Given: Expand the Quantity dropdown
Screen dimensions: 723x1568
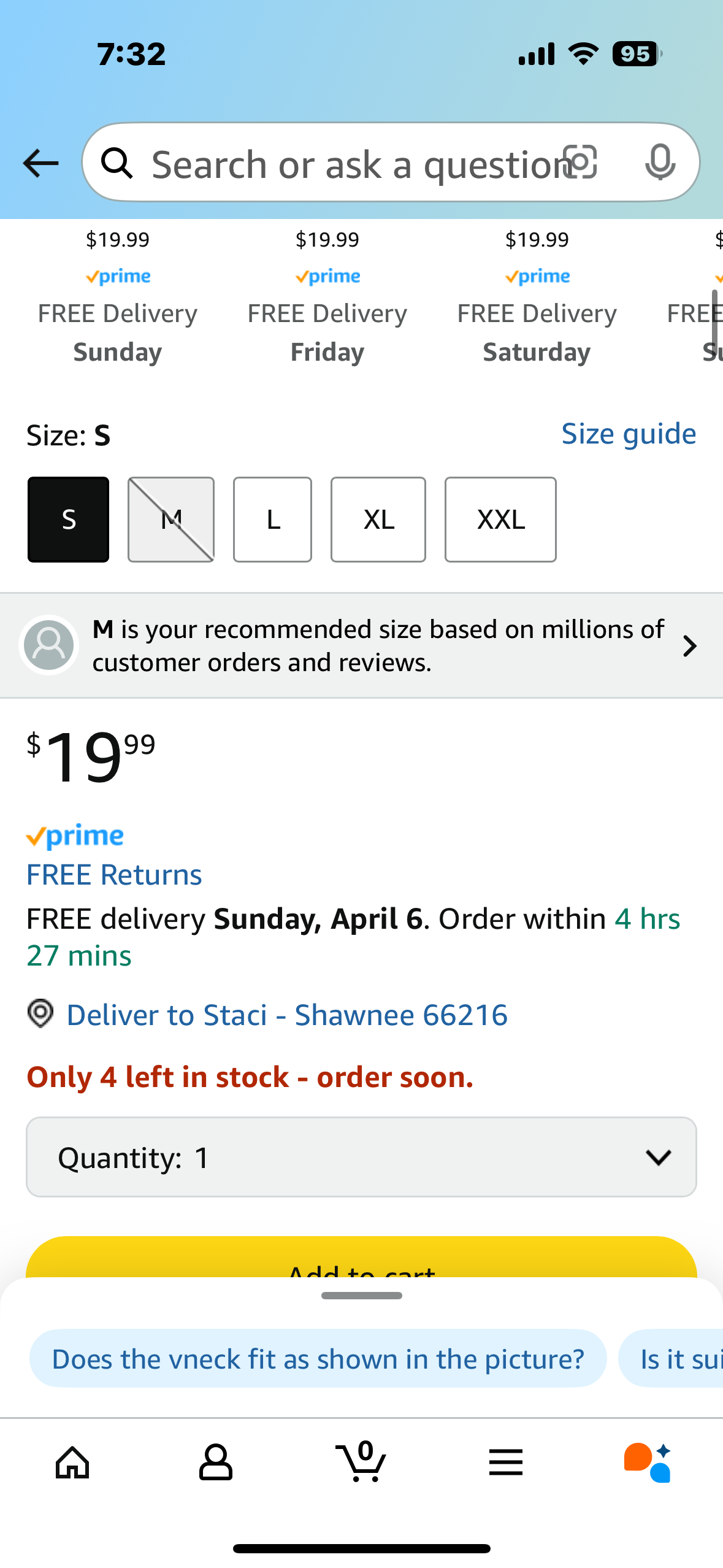Looking at the screenshot, I should [361, 1157].
